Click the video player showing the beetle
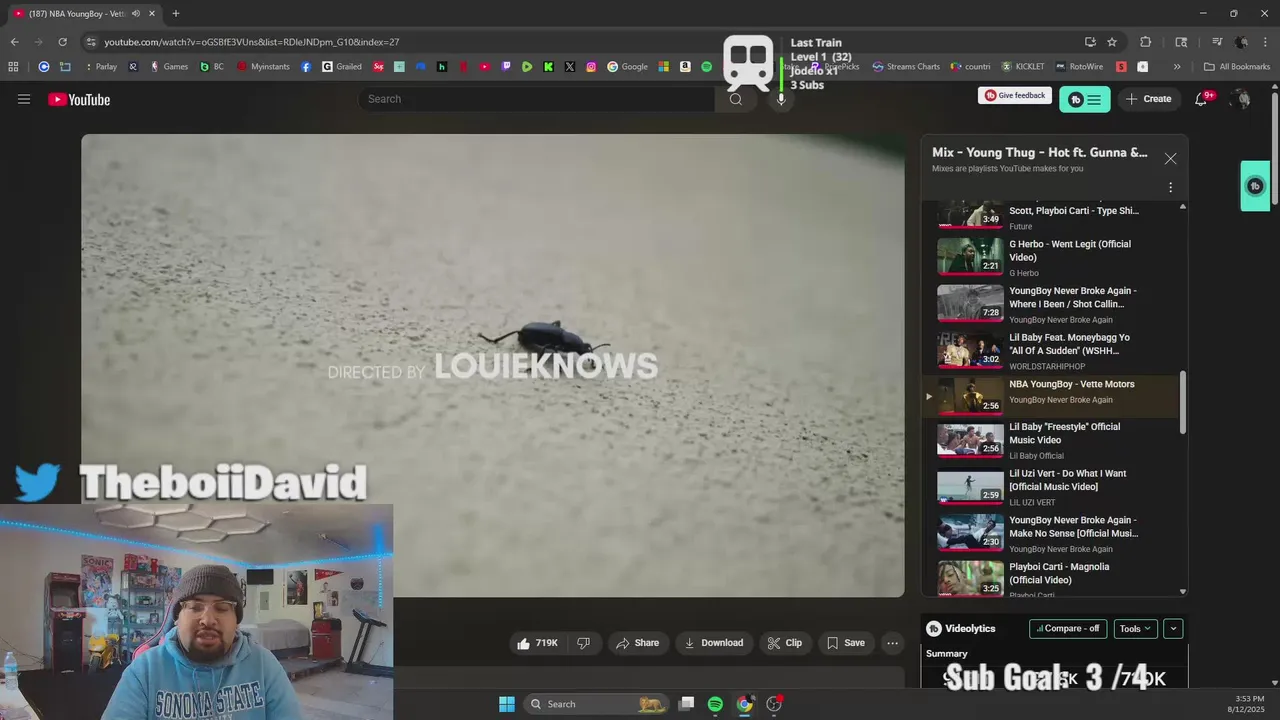Screen dimensions: 1280x720 [x=493, y=365]
